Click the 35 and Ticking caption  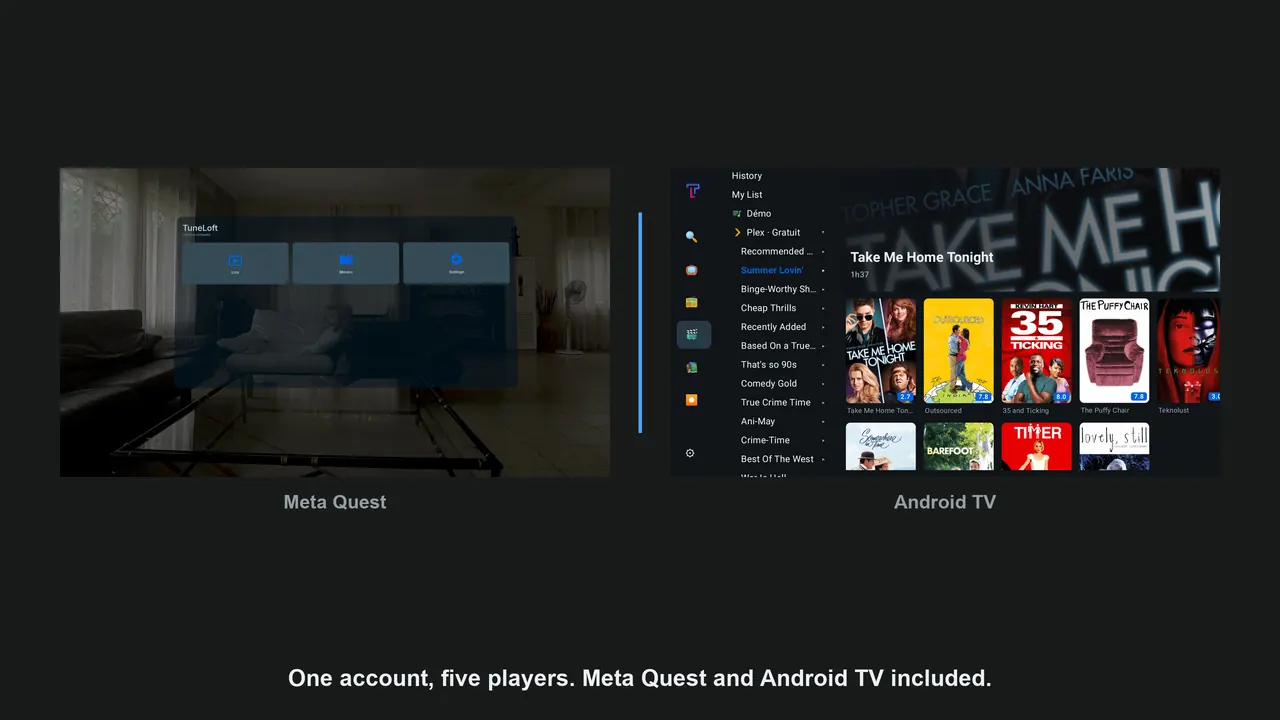(1026, 410)
